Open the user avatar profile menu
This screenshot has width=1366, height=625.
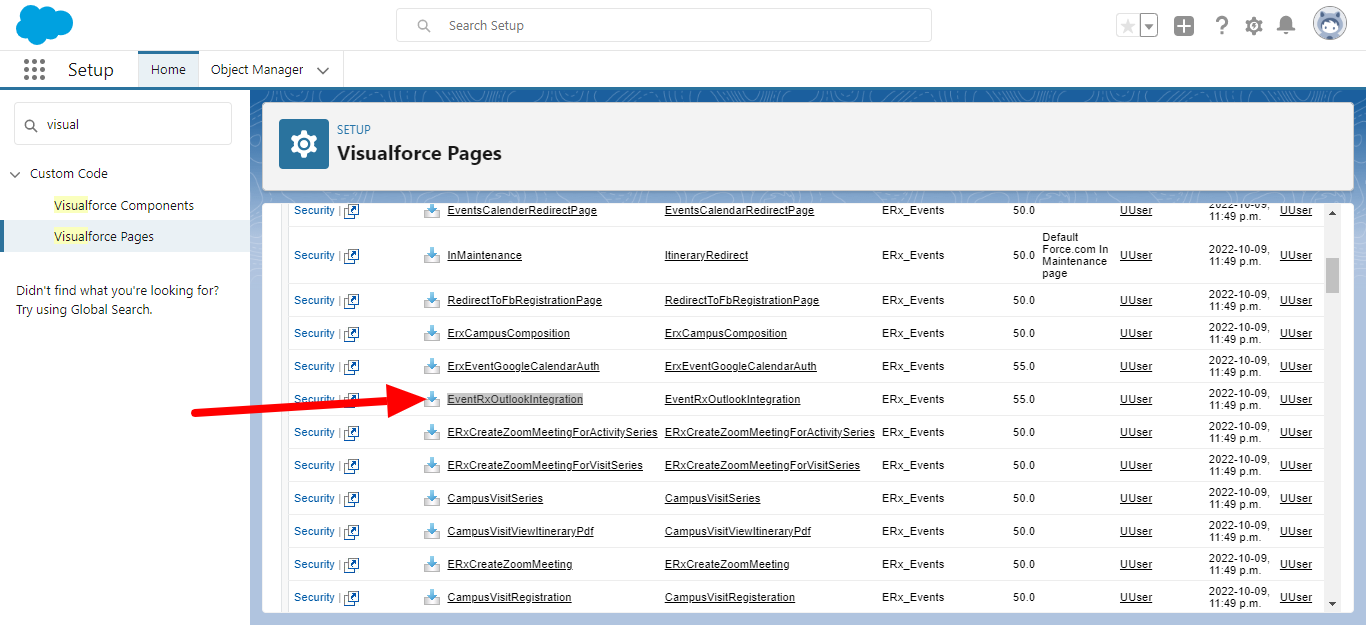click(x=1330, y=25)
